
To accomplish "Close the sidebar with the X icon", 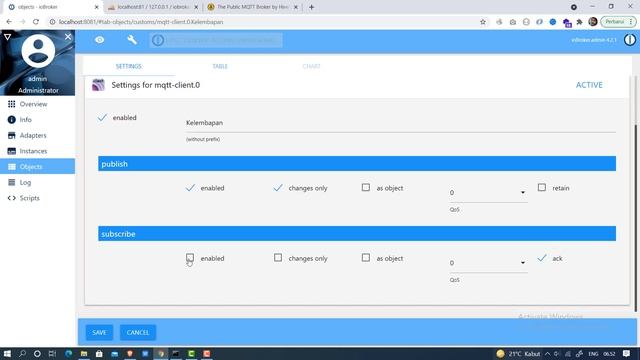I will tap(68, 37).
